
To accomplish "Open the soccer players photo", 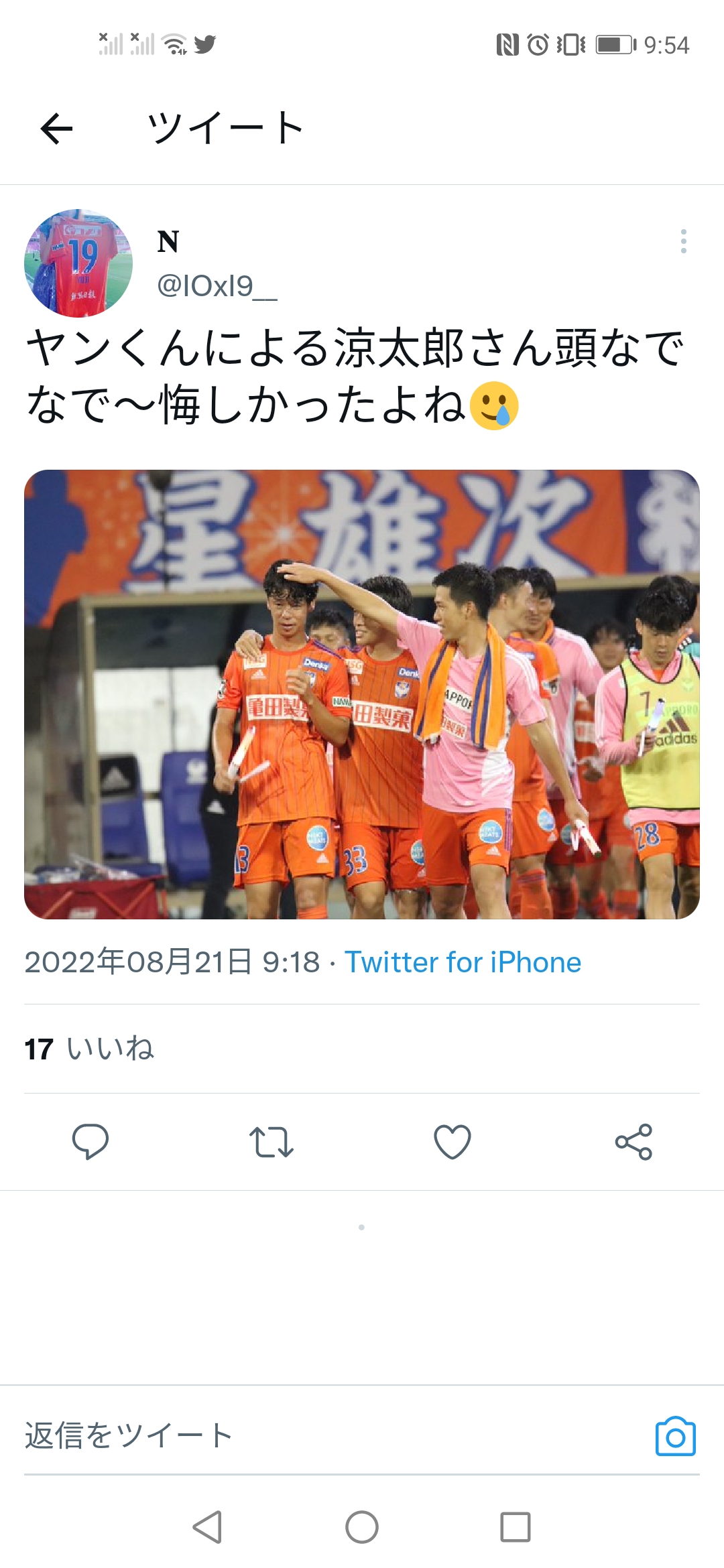I will [362, 694].
